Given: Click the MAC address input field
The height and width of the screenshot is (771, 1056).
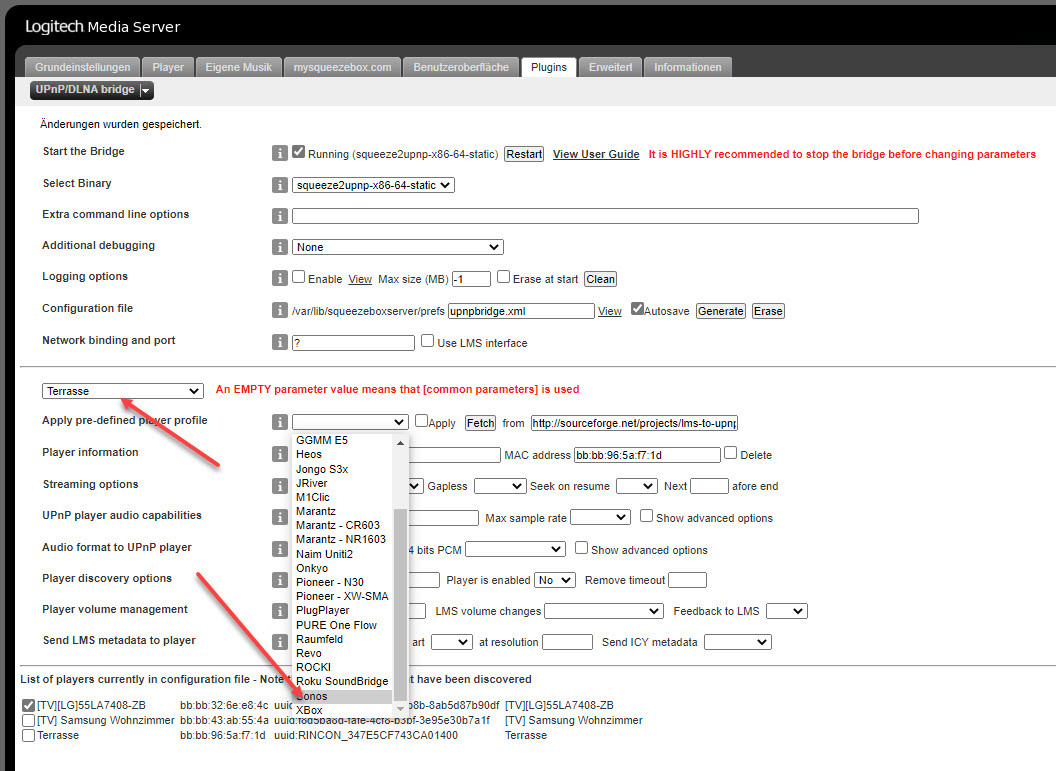Looking at the screenshot, I should pyautogui.click(x=647, y=455).
